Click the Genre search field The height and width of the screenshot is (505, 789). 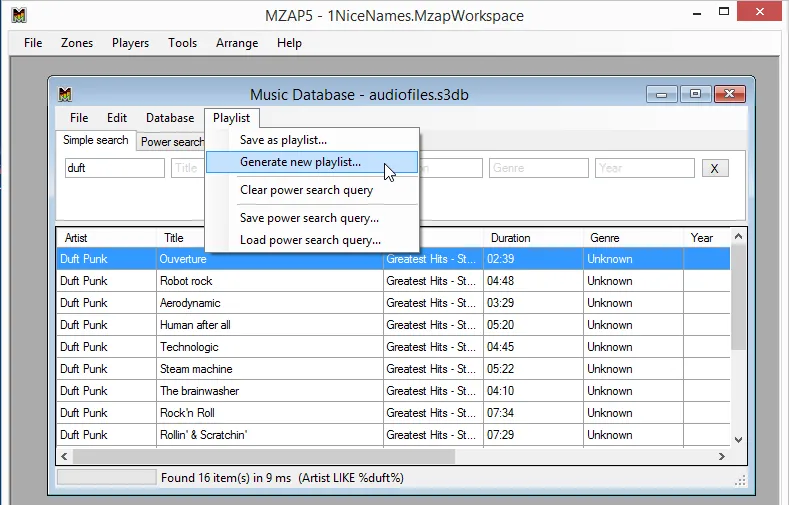tap(538, 168)
